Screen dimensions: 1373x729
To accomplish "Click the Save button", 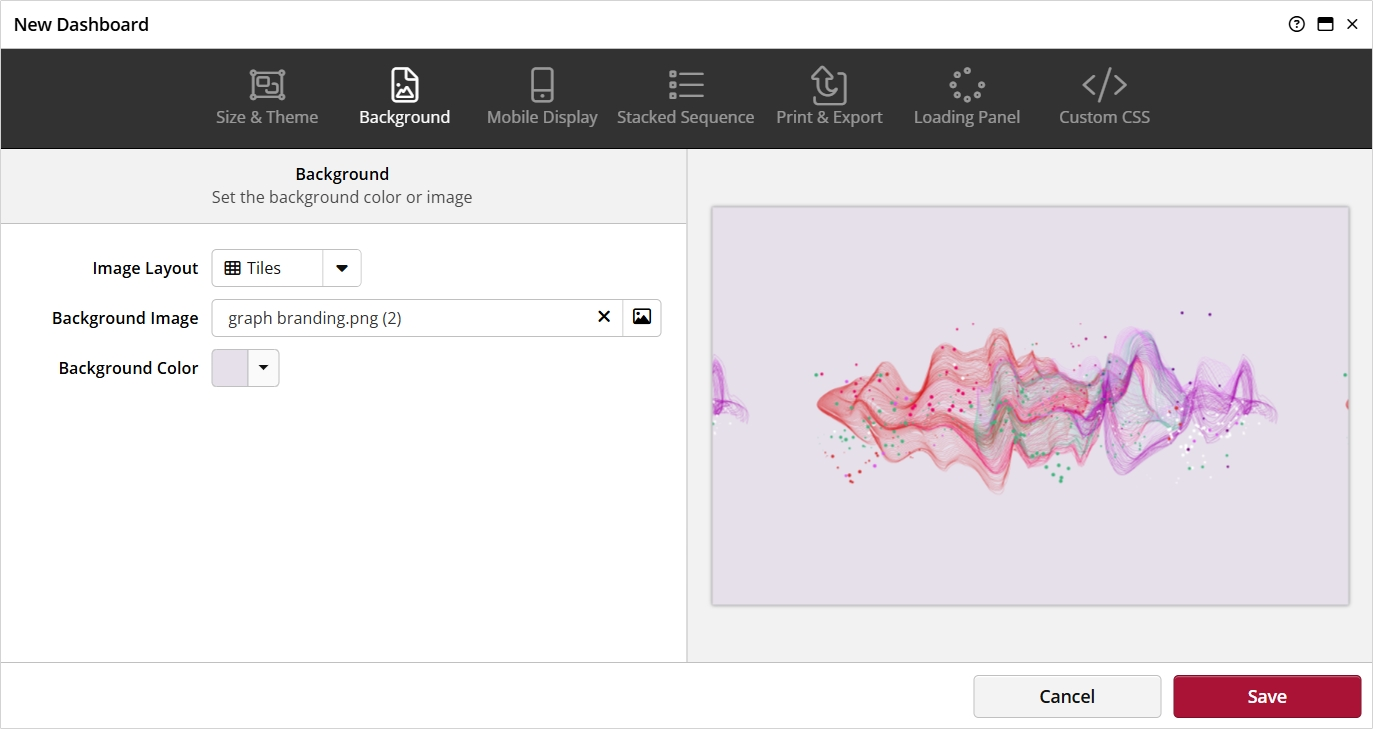I will 1266,697.
